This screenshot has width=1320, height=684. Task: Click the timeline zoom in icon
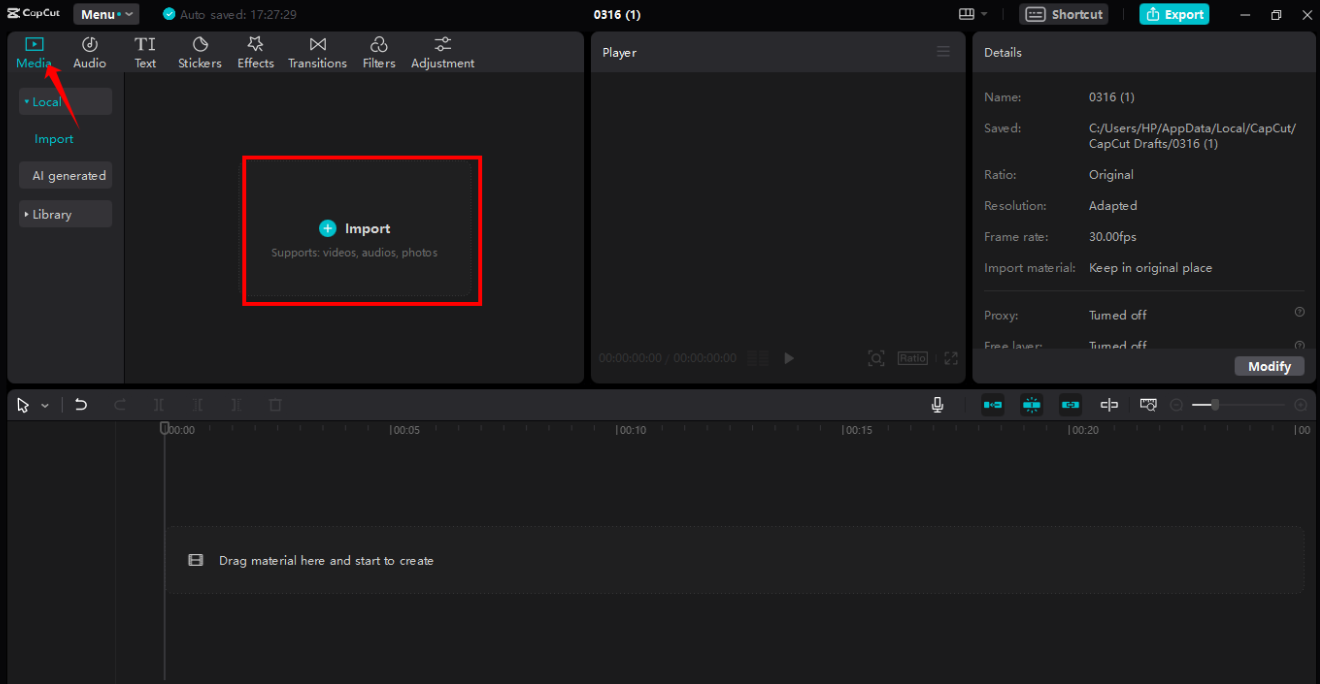coord(1300,405)
